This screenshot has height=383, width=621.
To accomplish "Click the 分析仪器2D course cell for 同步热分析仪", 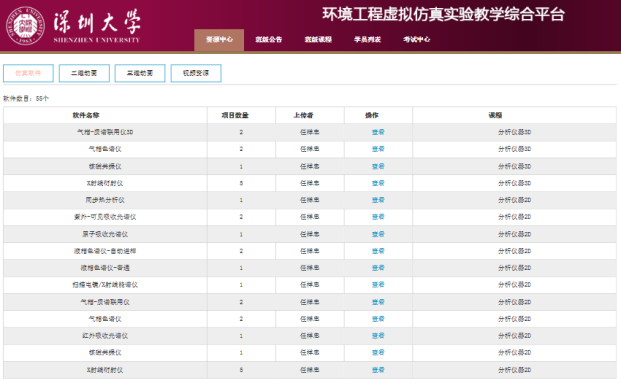I will click(x=514, y=200).
